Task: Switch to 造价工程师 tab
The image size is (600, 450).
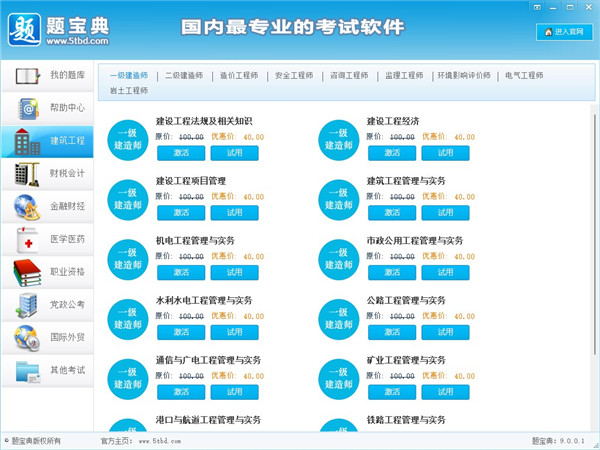Action: pos(239,75)
